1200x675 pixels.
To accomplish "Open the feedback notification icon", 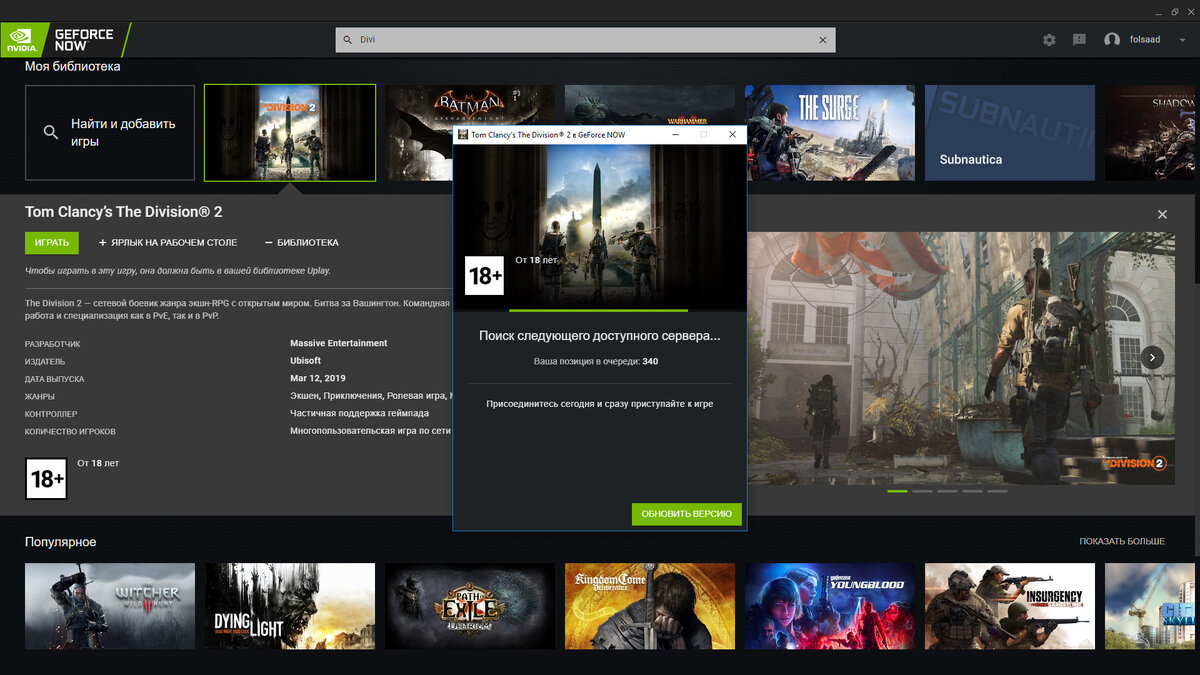I will click(x=1079, y=40).
